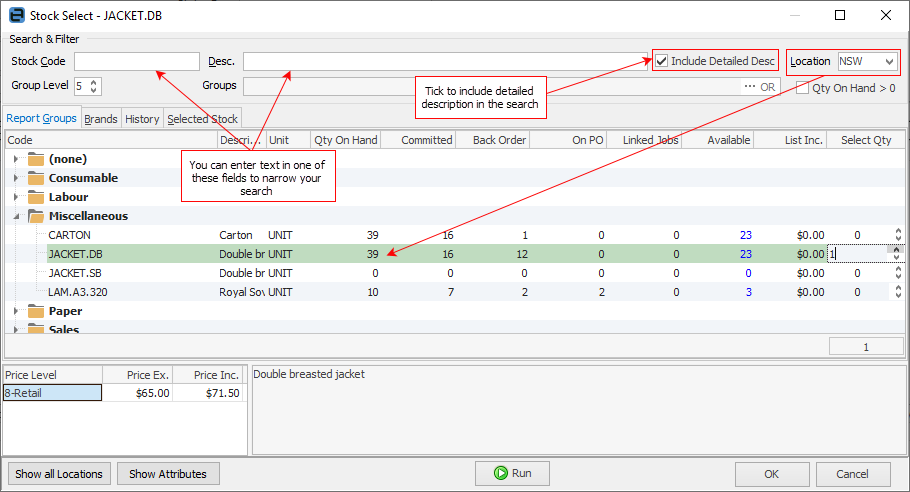Click Available value 3 in LAM.A3.320 row
910x492 pixels.
749,292
